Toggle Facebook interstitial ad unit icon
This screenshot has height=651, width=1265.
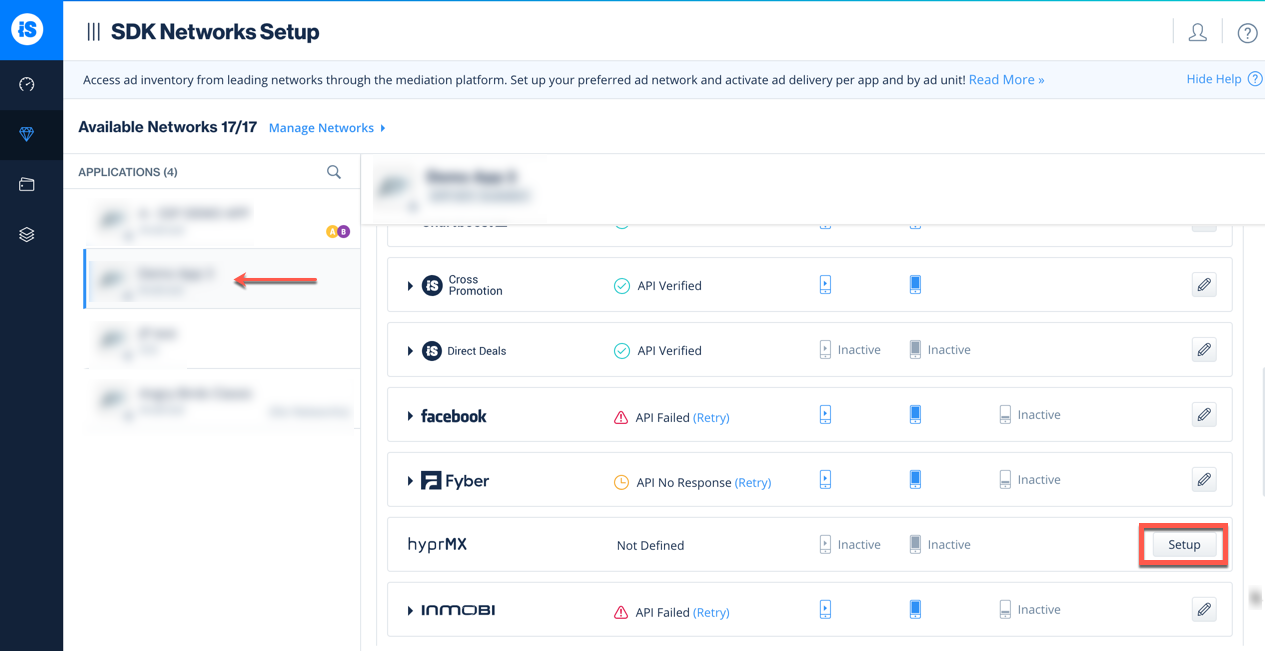[x=915, y=415]
